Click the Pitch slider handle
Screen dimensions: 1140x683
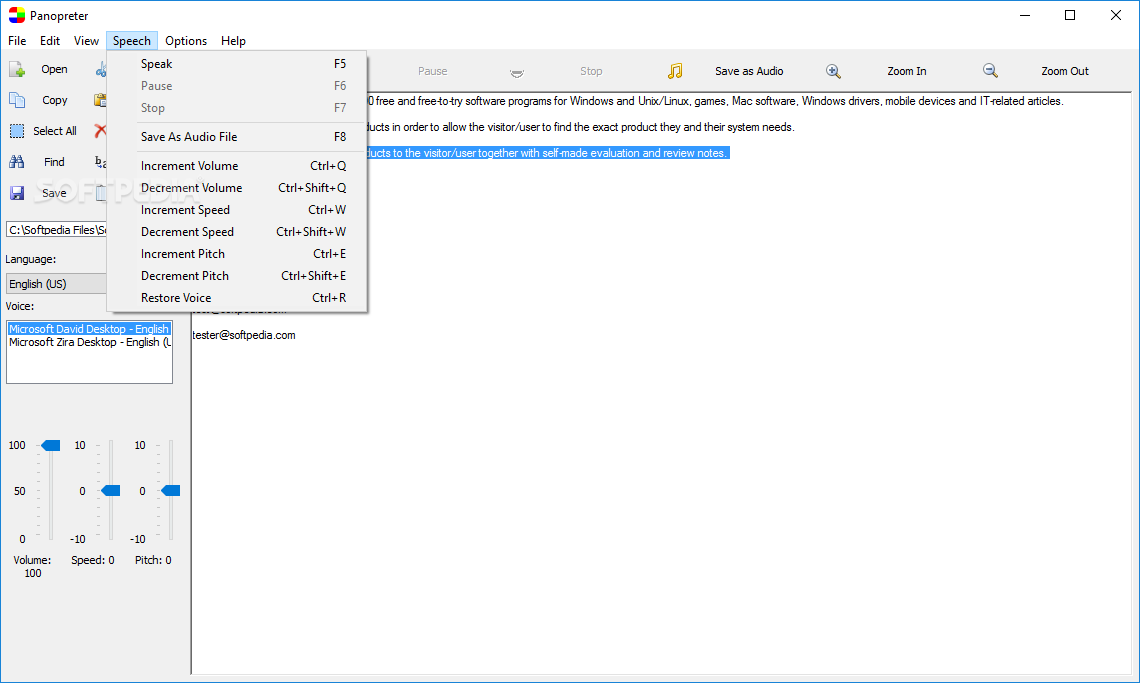(171, 491)
